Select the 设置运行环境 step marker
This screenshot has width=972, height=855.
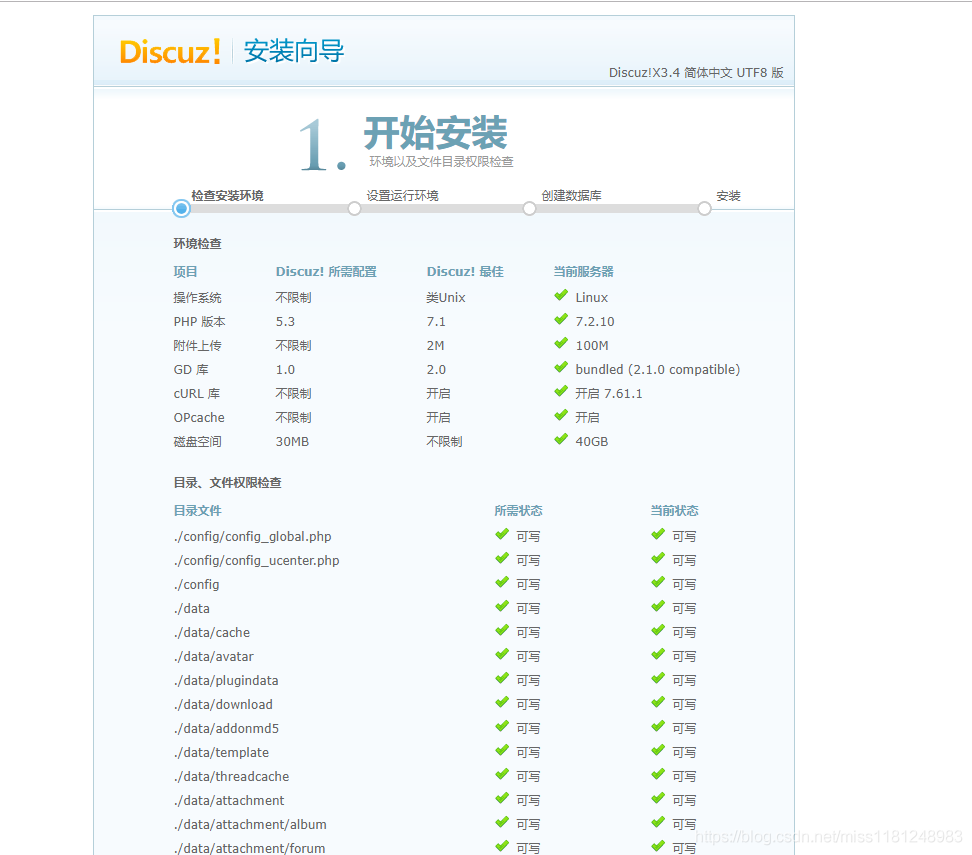click(x=354, y=208)
